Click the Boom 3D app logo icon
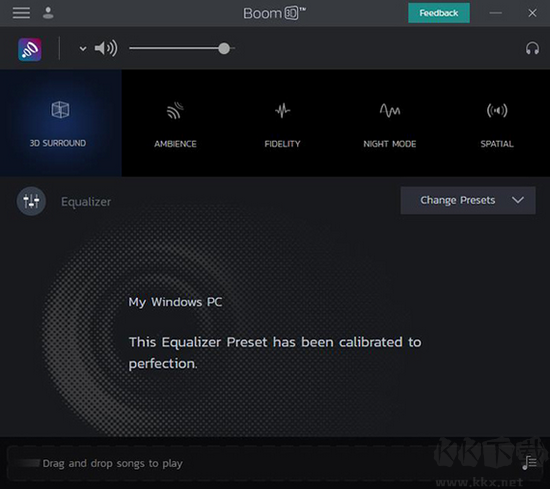550x489 pixels. (x=30, y=49)
